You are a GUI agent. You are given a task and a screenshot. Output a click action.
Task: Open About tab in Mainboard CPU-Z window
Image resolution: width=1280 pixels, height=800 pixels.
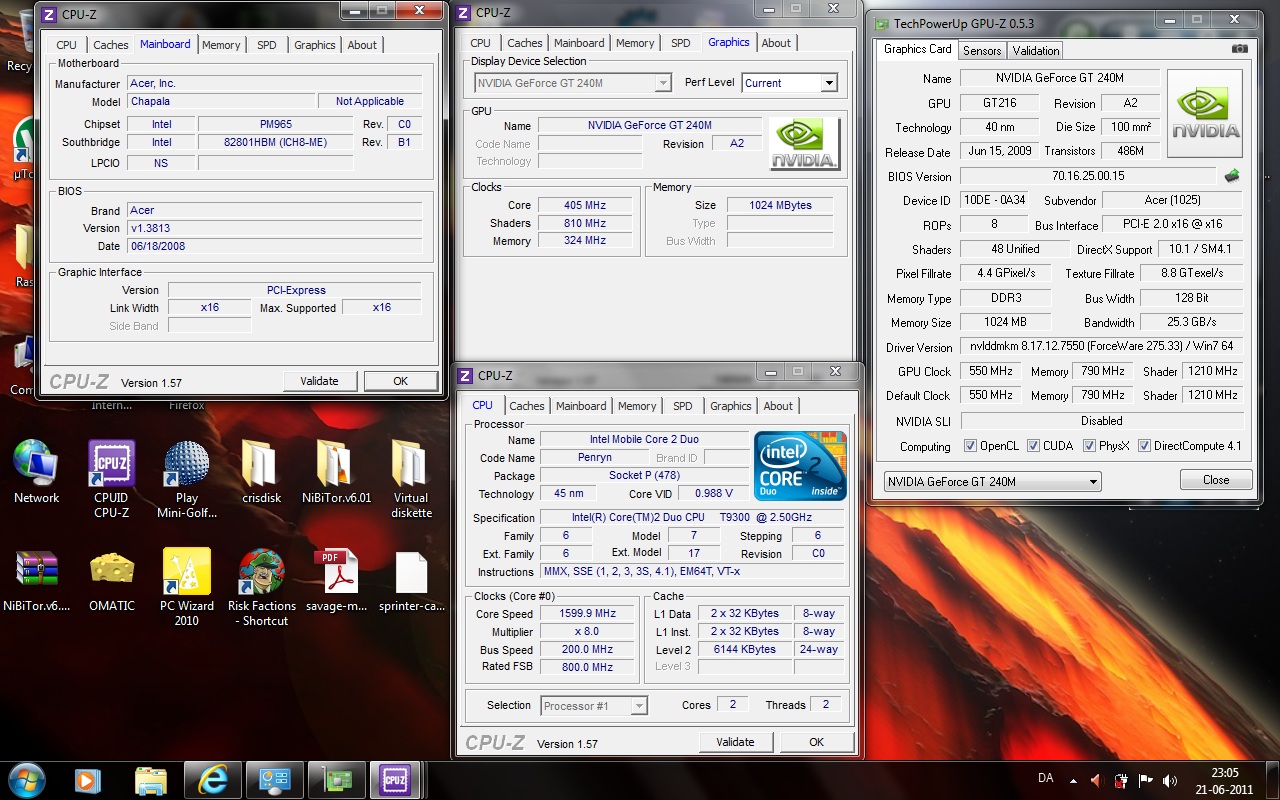point(362,45)
